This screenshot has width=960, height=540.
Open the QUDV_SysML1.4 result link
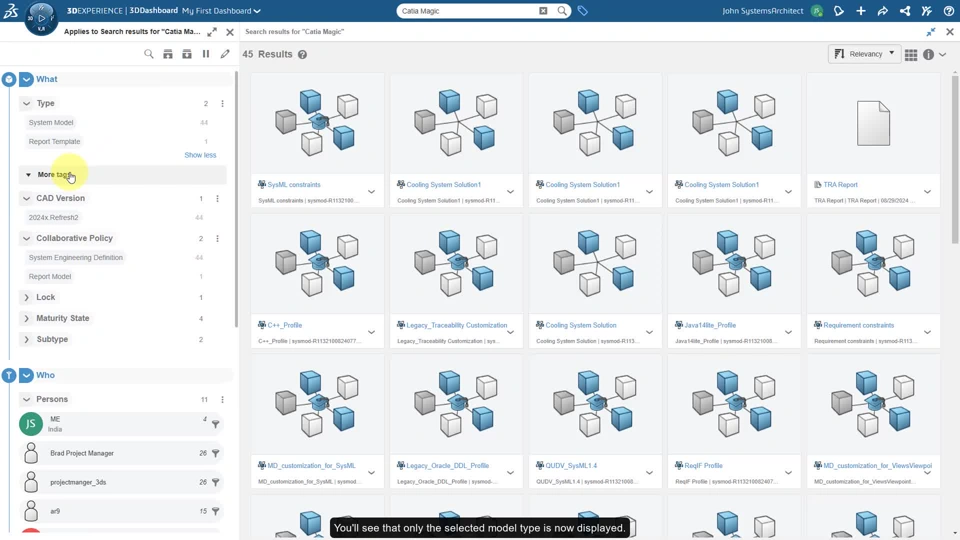click(x=571, y=465)
